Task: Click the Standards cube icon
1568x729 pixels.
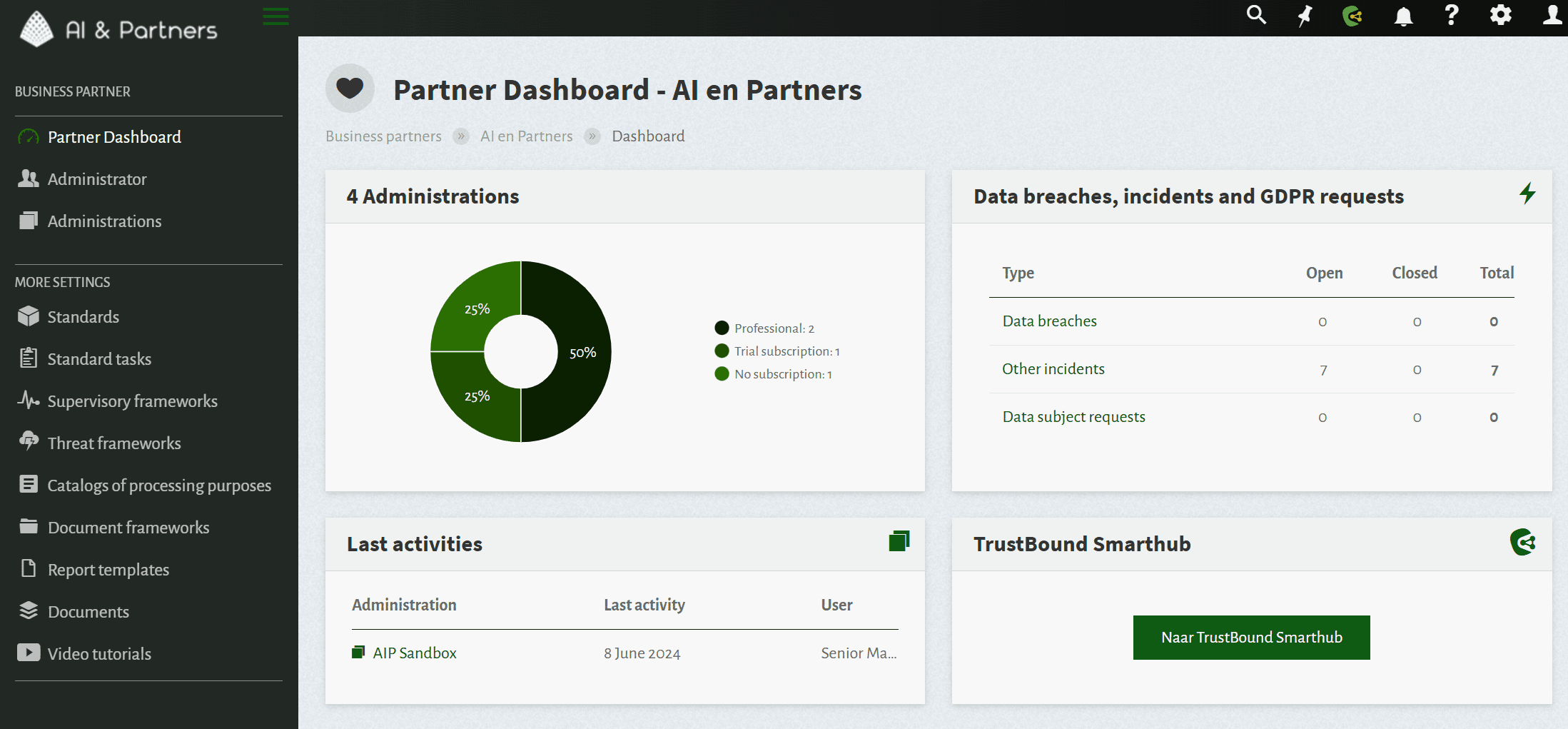Action: pos(29,316)
